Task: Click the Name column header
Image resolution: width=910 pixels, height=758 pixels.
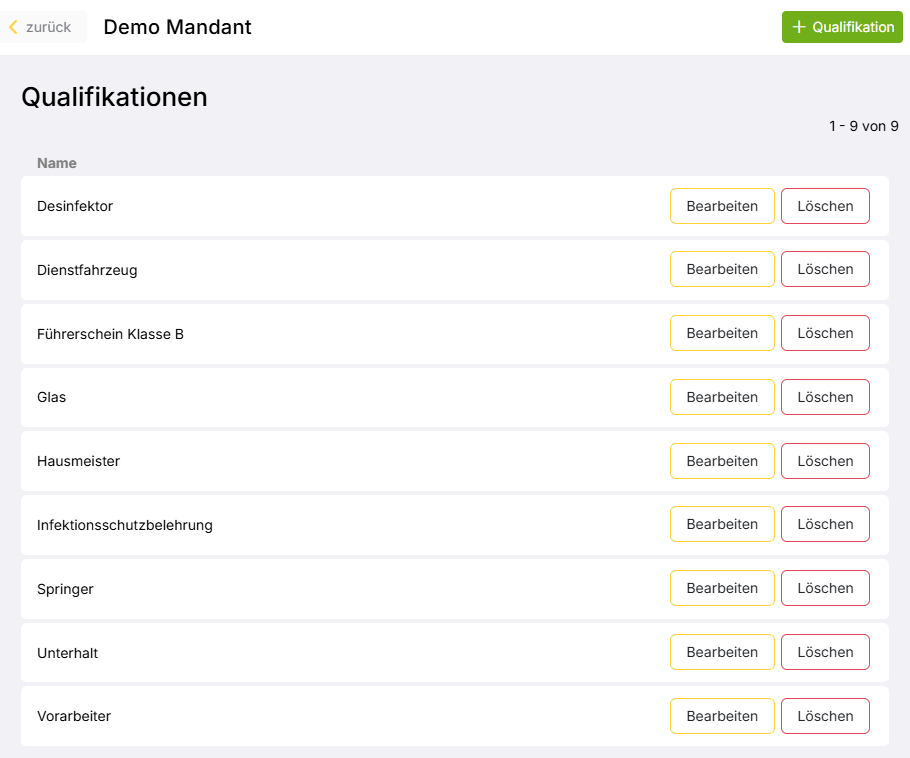Action: coord(57,163)
